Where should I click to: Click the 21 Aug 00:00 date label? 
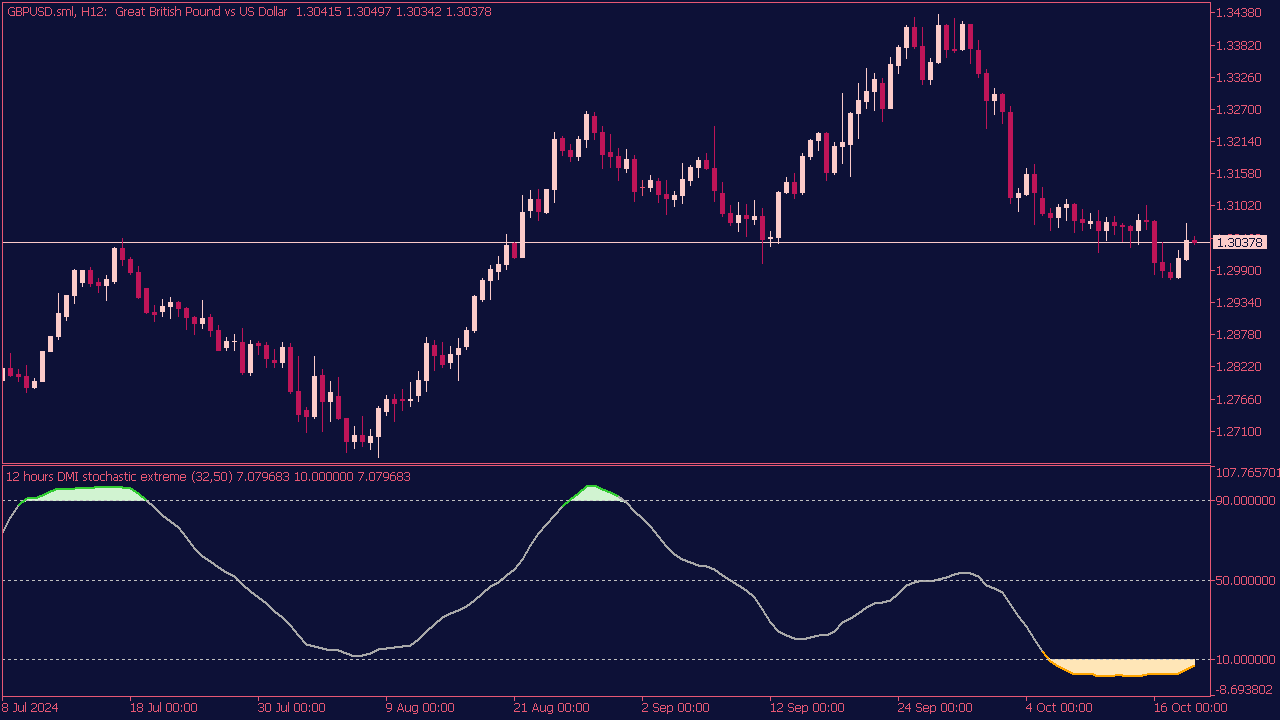point(548,708)
